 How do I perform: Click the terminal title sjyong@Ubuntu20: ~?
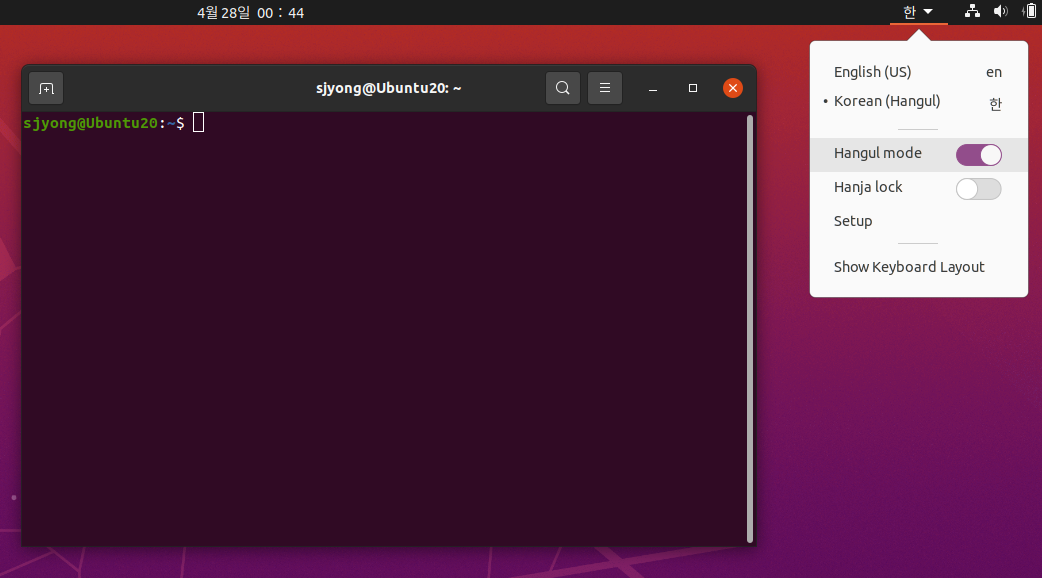[389, 88]
